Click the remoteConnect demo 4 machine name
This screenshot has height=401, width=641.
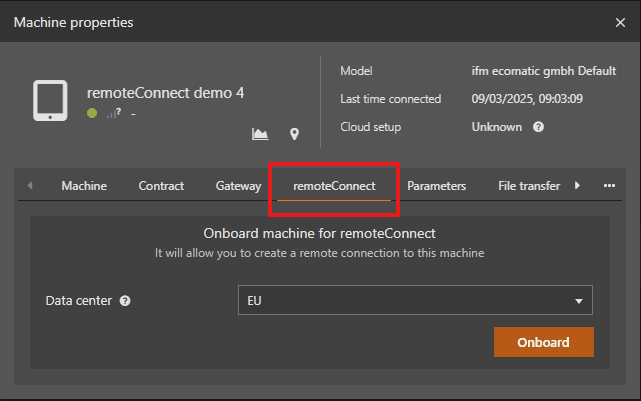(165, 93)
